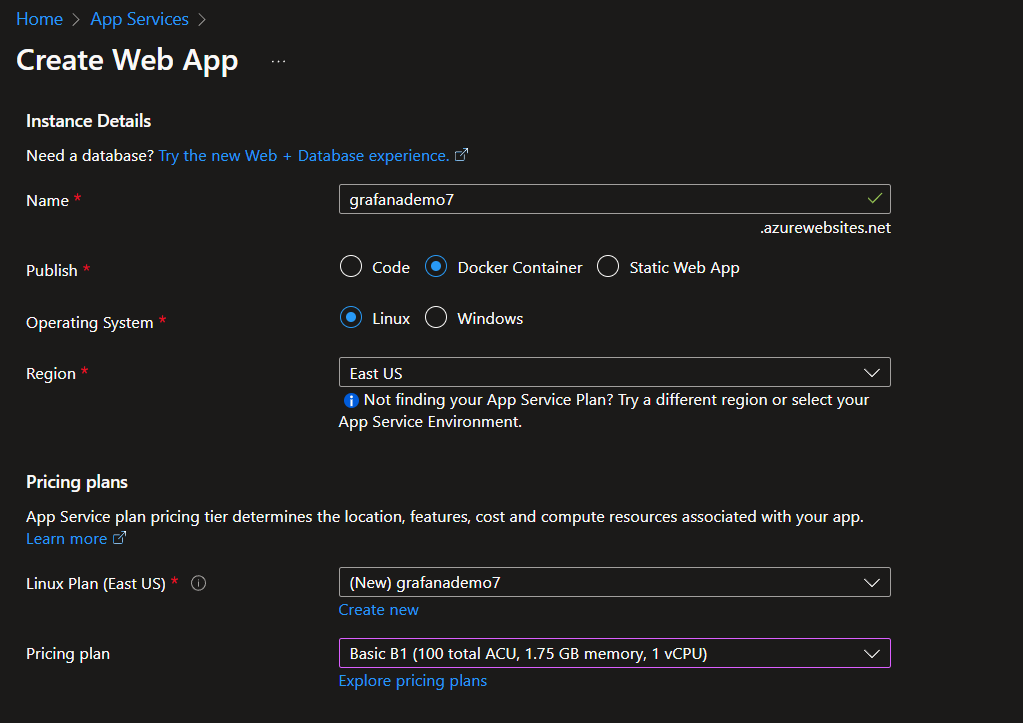This screenshot has height=723, width=1023.
Task: Open Try the new Web + Database experience link
Action: (x=304, y=155)
